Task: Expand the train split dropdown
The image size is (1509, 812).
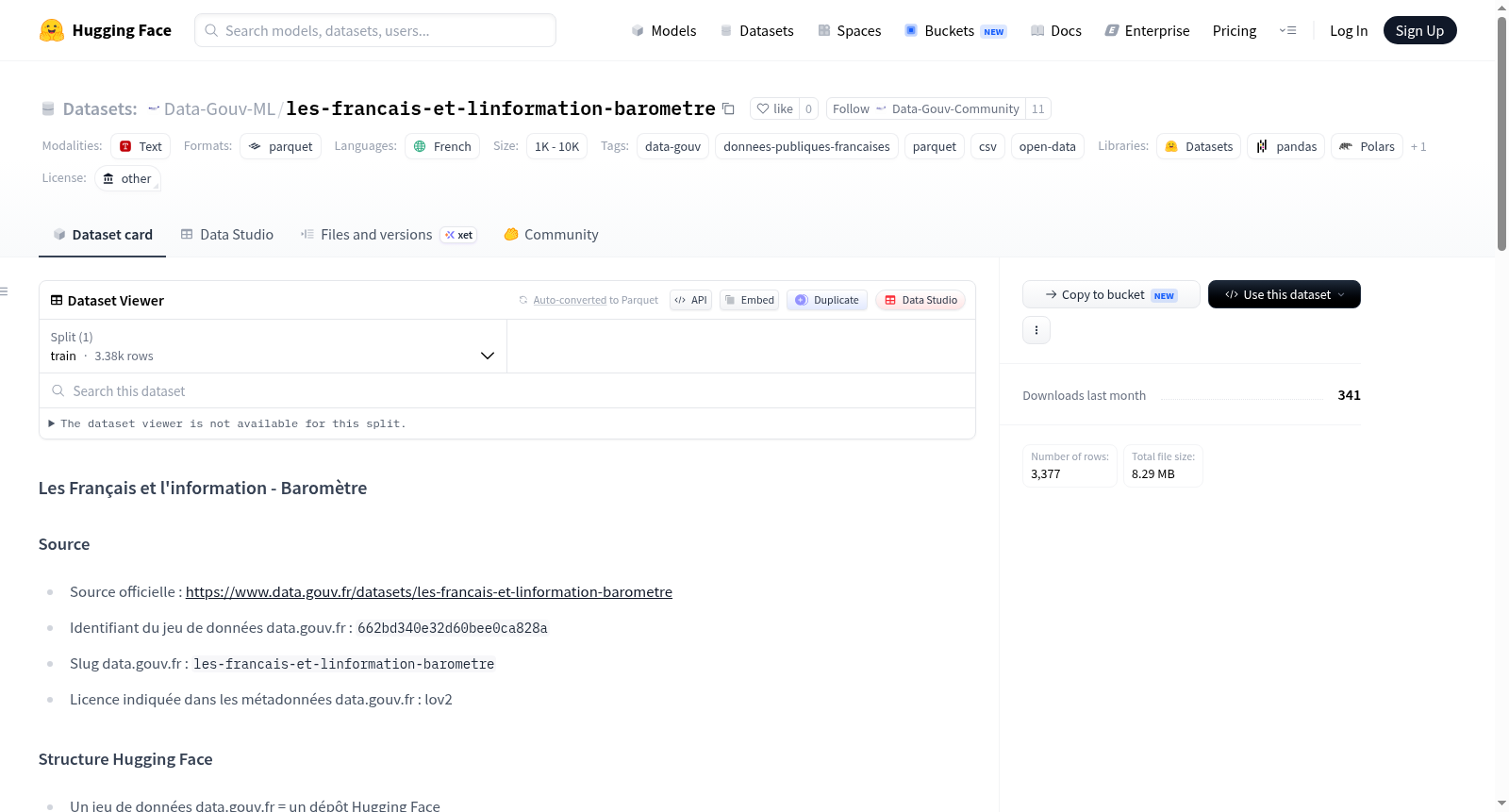Action: coord(274,346)
